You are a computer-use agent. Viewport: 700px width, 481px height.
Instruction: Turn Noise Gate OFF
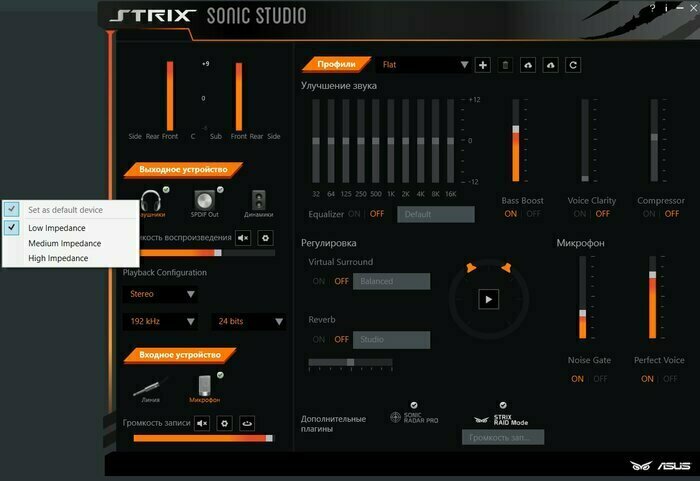600,379
